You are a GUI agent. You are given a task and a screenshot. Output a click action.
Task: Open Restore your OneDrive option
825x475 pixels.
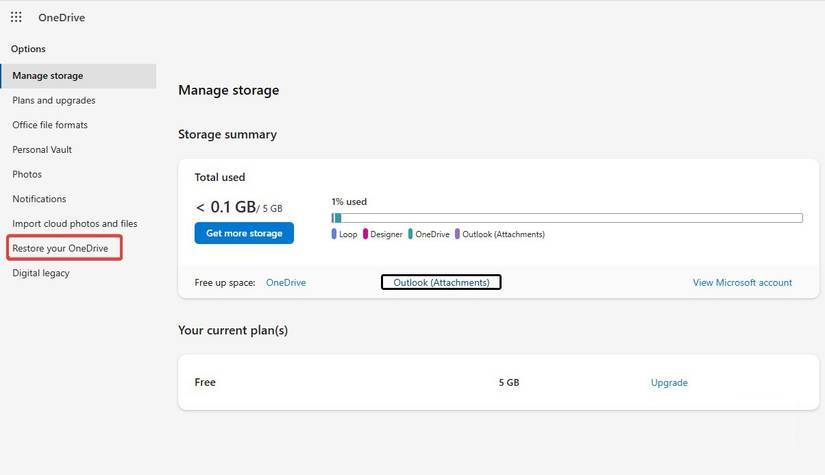point(61,248)
